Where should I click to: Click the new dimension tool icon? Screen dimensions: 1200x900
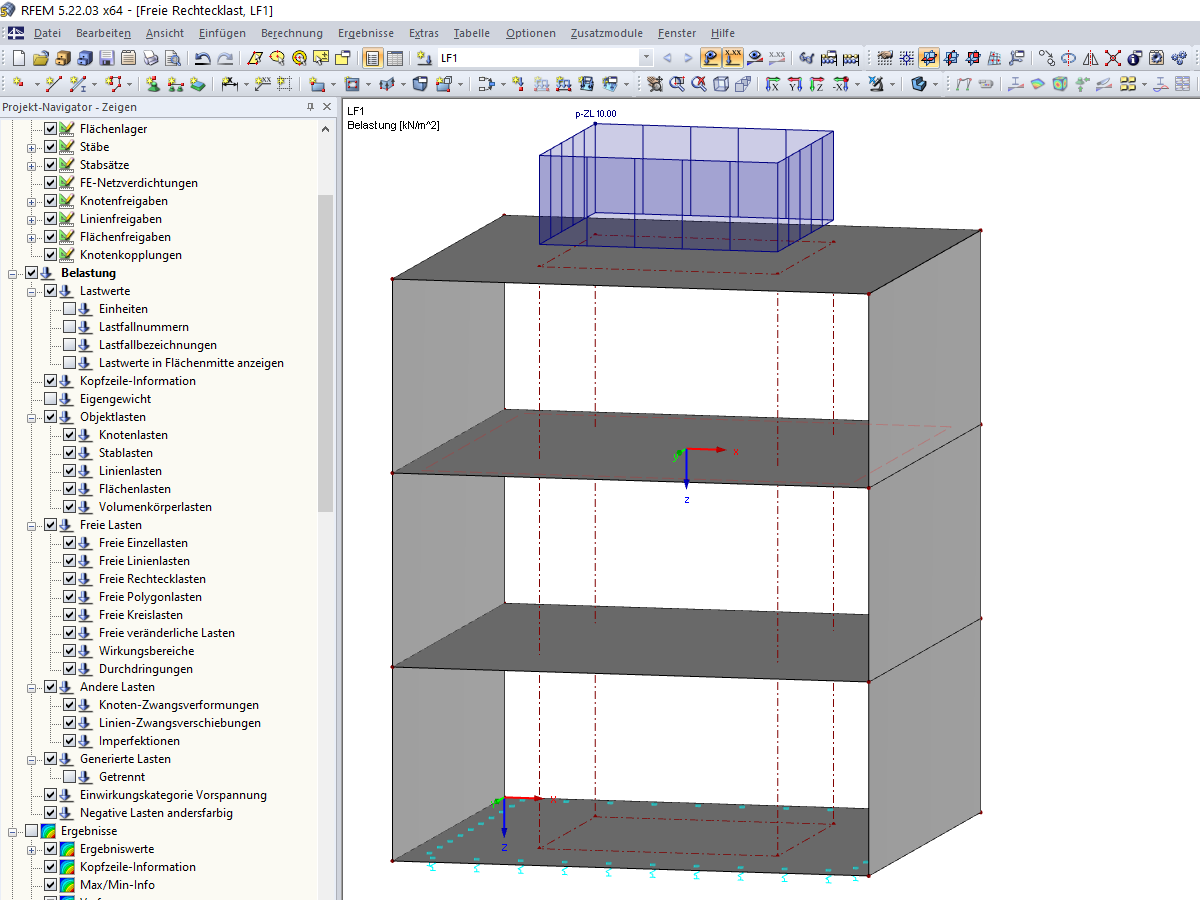[229, 84]
